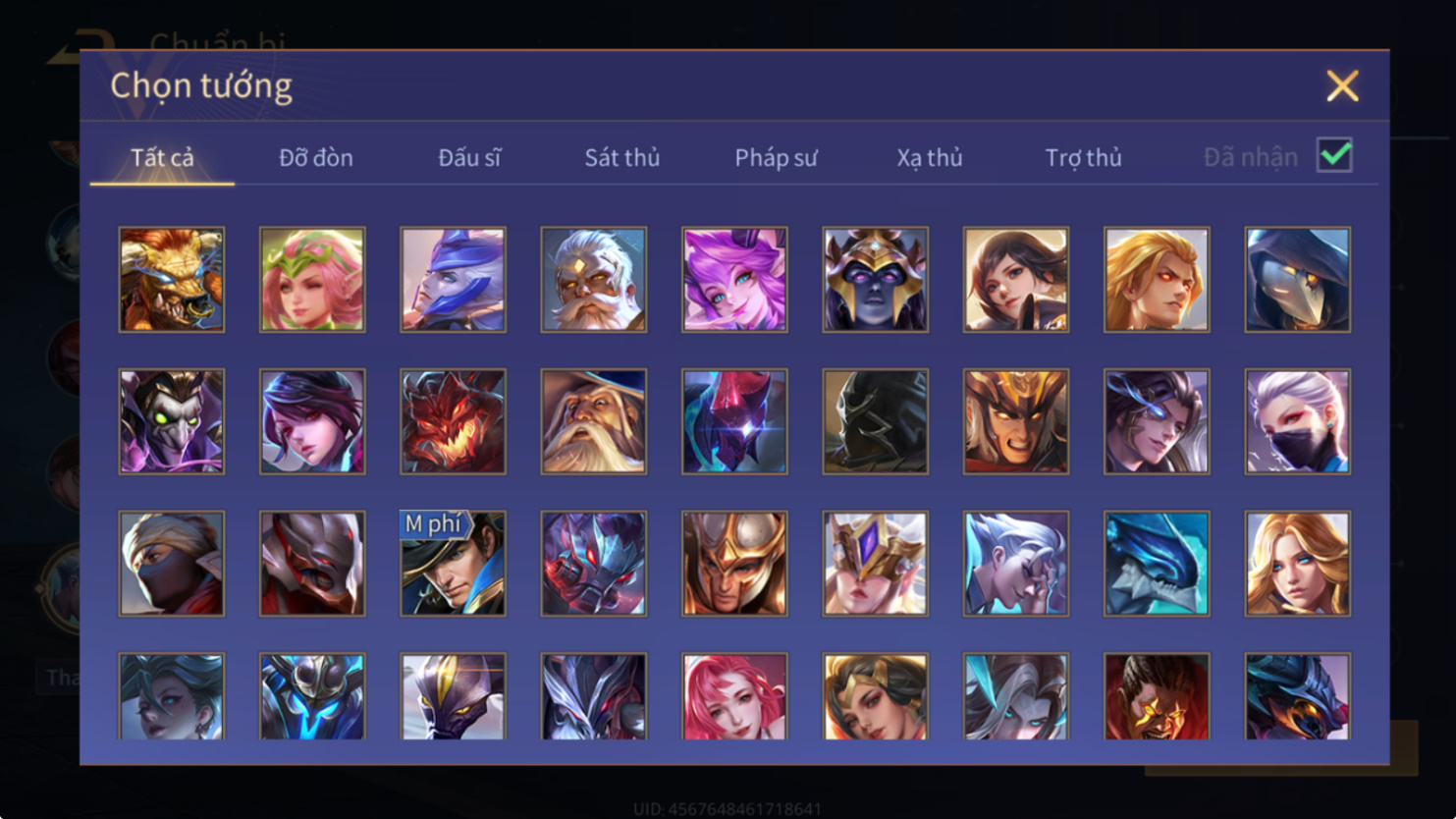Image resolution: width=1456 pixels, height=819 pixels.
Task: Select the pink-haired woman in bottom row
Action: click(x=734, y=696)
